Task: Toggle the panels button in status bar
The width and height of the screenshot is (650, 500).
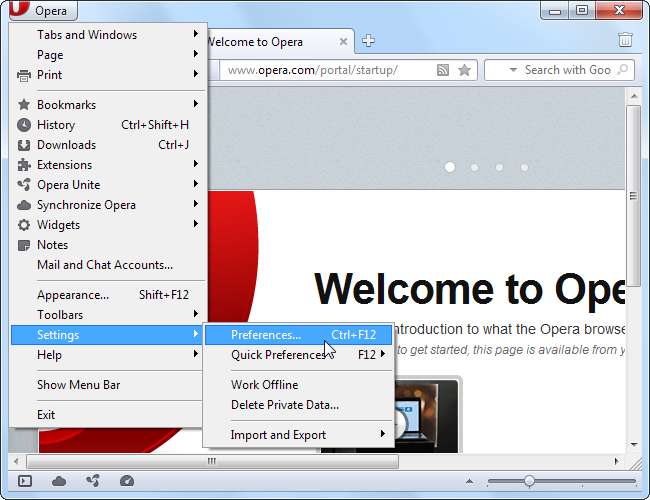Action: coord(25,481)
